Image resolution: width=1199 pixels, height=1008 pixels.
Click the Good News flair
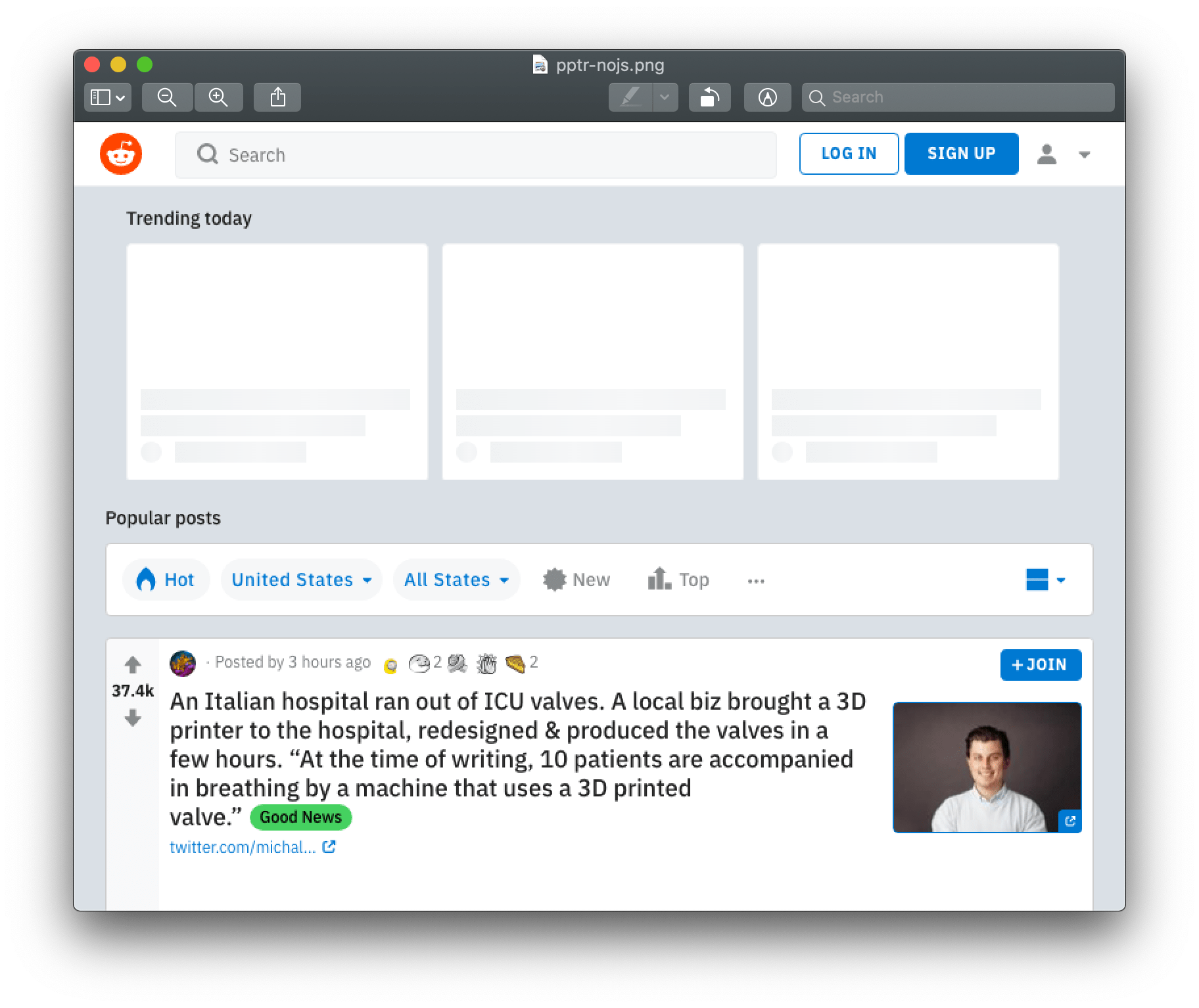(x=301, y=817)
